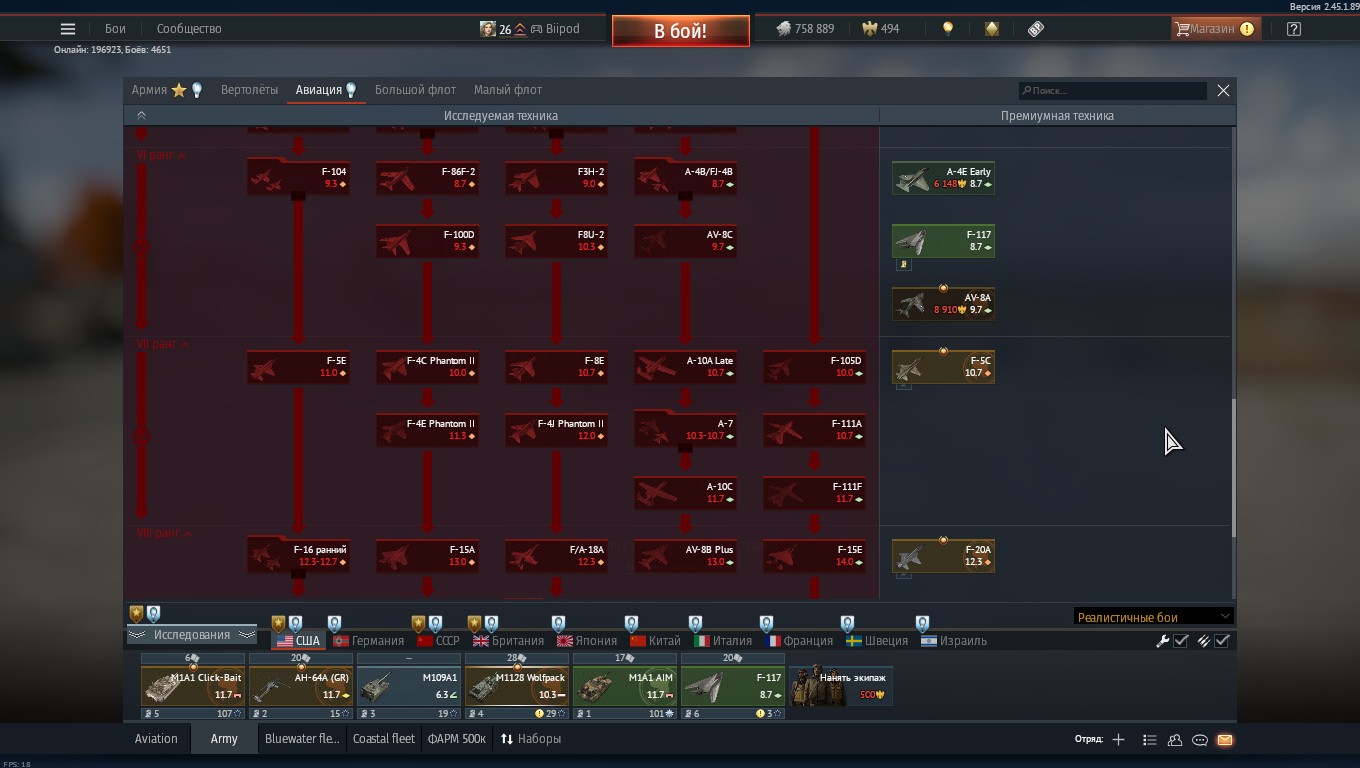The height and width of the screenshot is (768, 1360).
Task: Open the chat bubble icon
Action: coord(1199,740)
